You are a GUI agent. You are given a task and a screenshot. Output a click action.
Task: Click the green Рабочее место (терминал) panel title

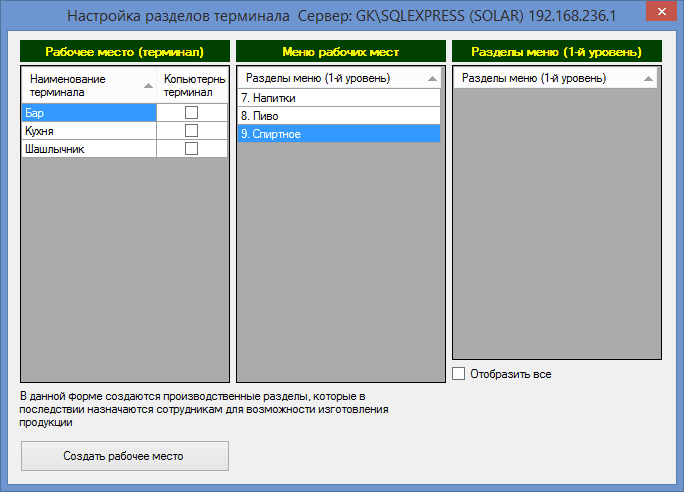tap(124, 51)
